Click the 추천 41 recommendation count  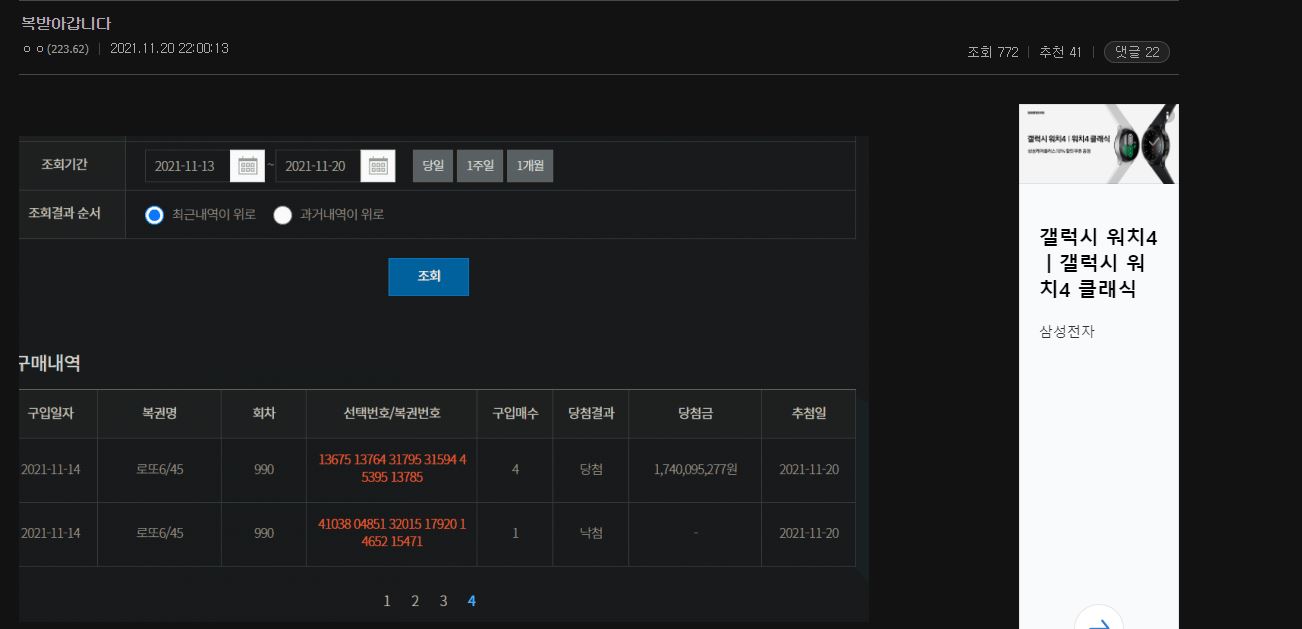1060,52
